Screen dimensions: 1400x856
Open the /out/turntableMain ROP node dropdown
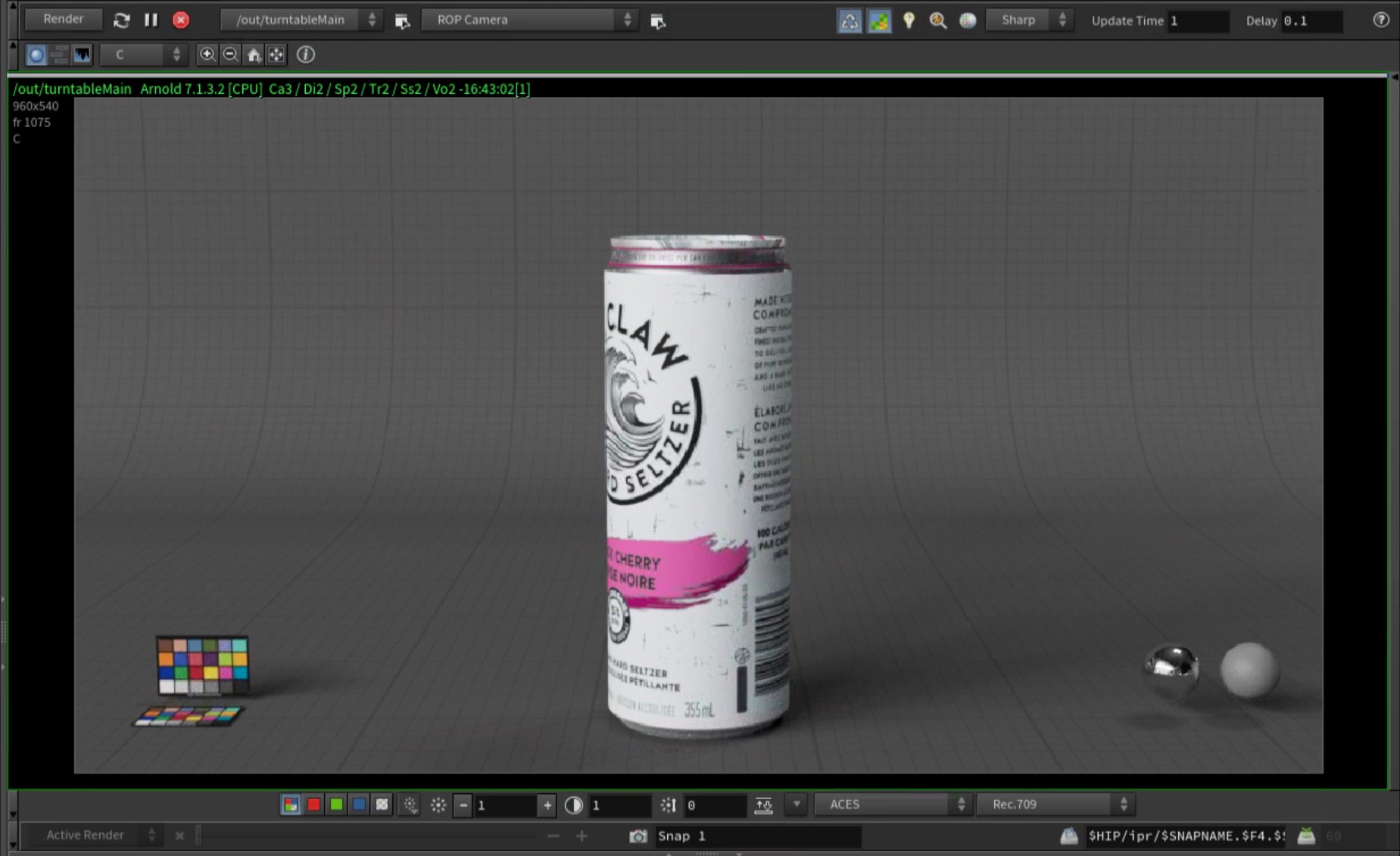301,20
